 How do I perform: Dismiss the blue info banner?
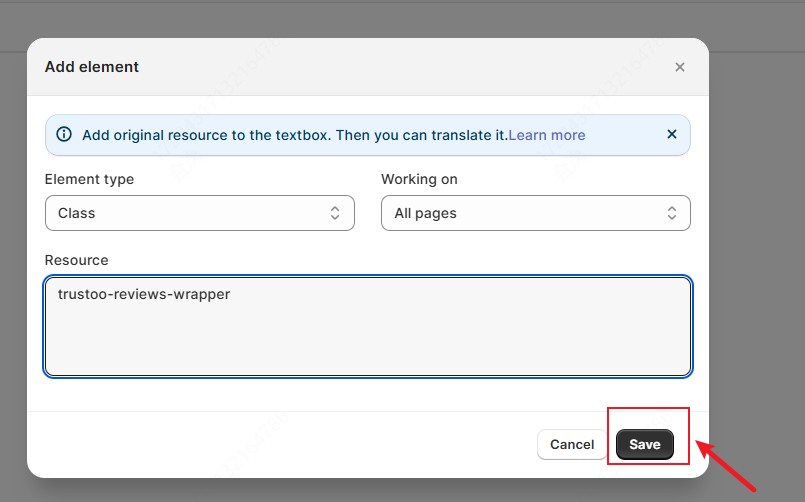pos(672,134)
